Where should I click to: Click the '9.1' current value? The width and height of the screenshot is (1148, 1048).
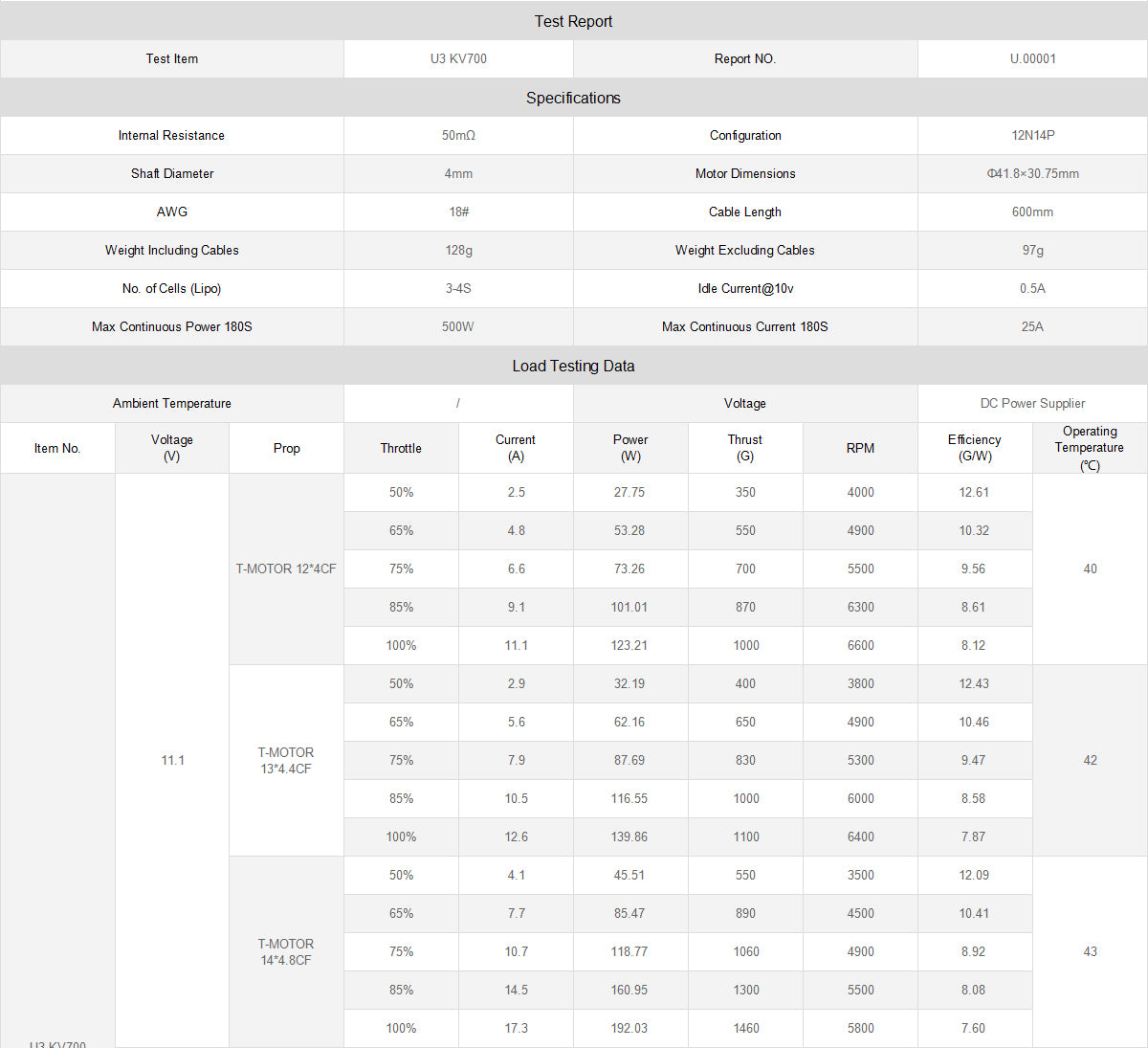tap(516, 607)
